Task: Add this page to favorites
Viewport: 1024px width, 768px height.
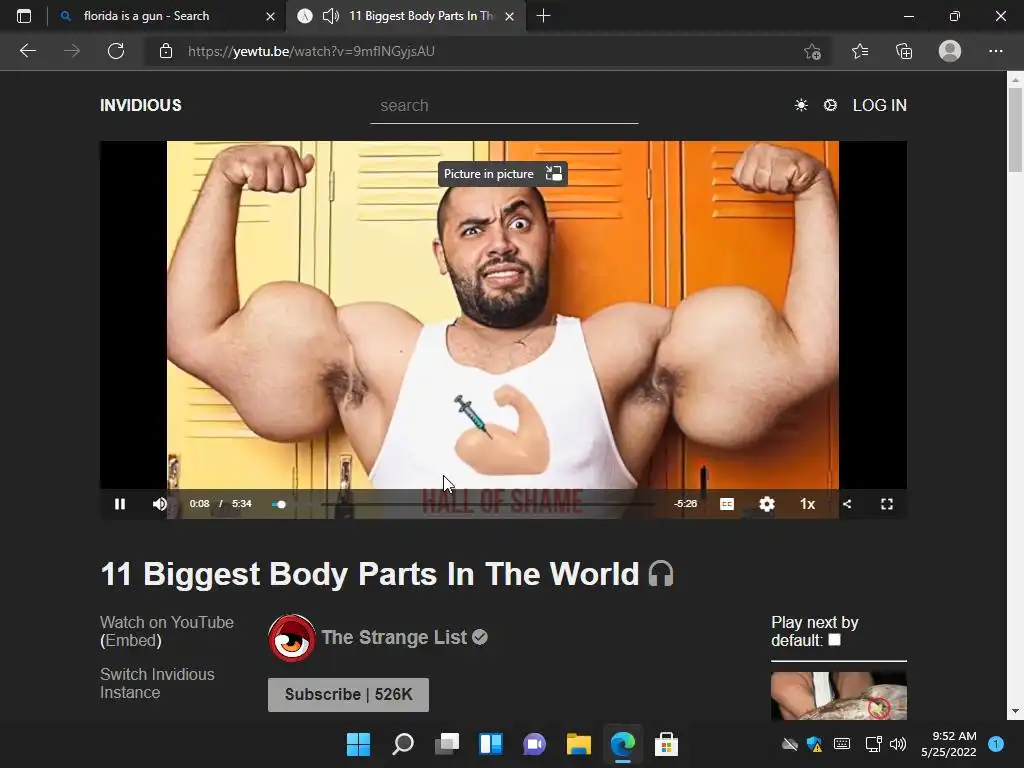Action: point(812,51)
